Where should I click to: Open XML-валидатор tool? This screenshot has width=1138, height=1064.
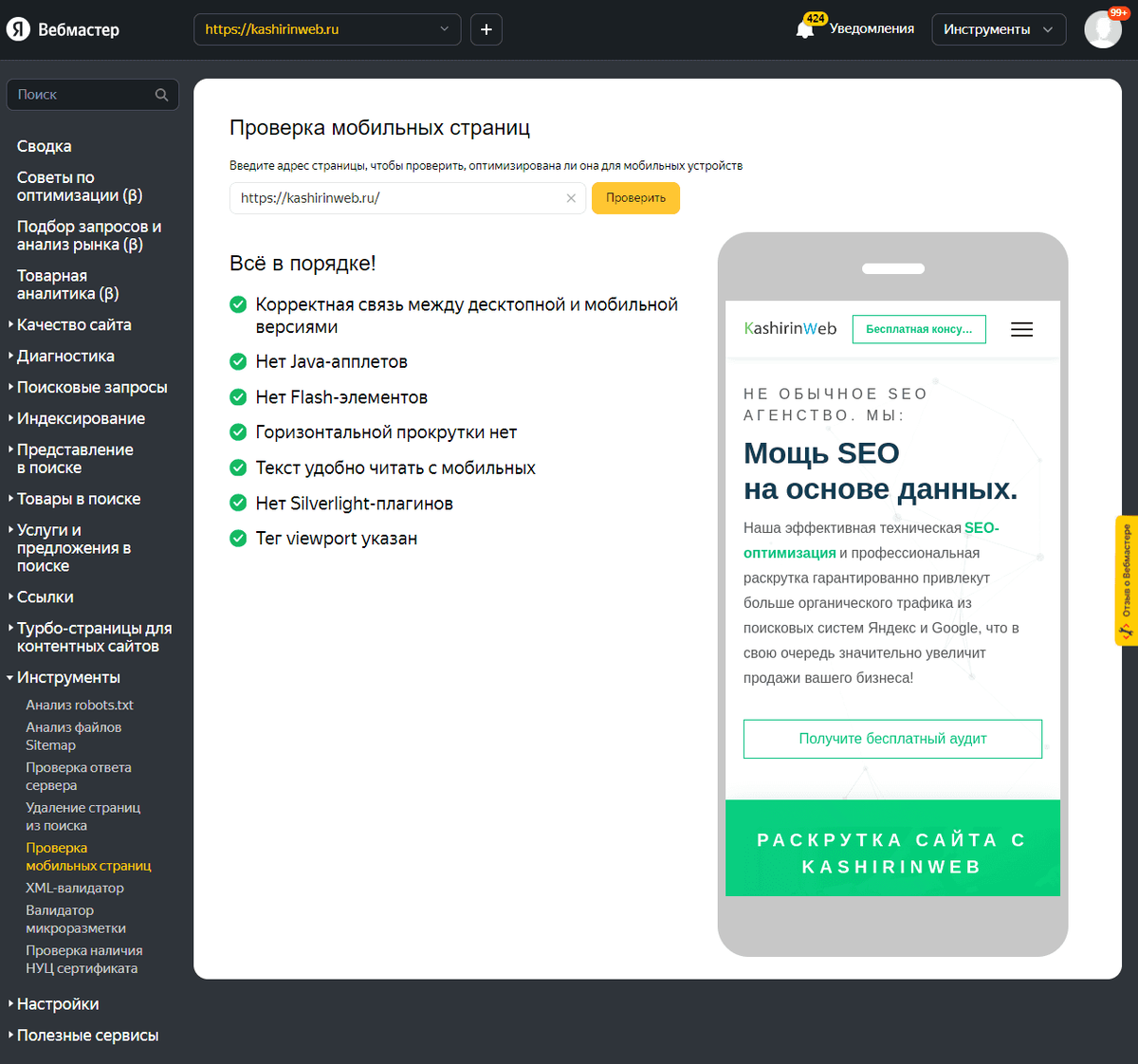(x=75, y=888)
